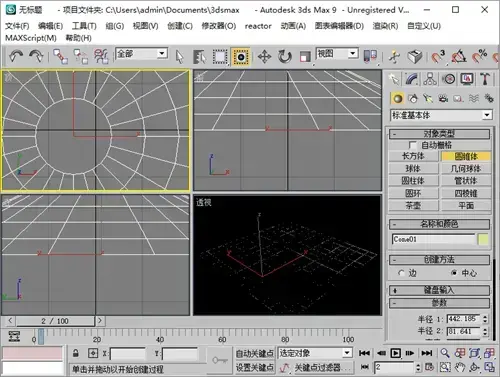Select 边 creation method radio
The width and height of the screenshot is (500, 377).
tap(401, 273)
